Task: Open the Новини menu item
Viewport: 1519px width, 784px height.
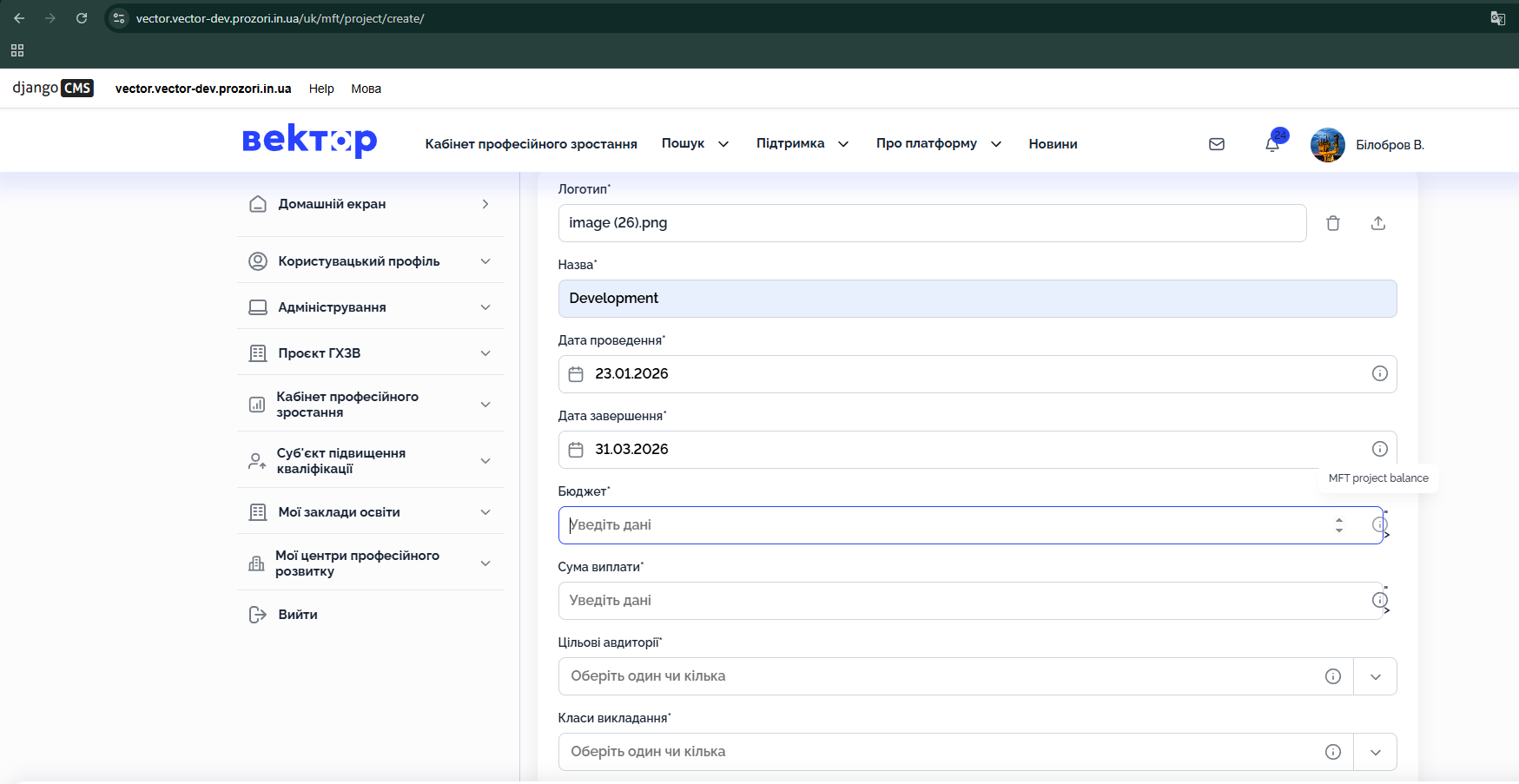Action: point(1053,144)
